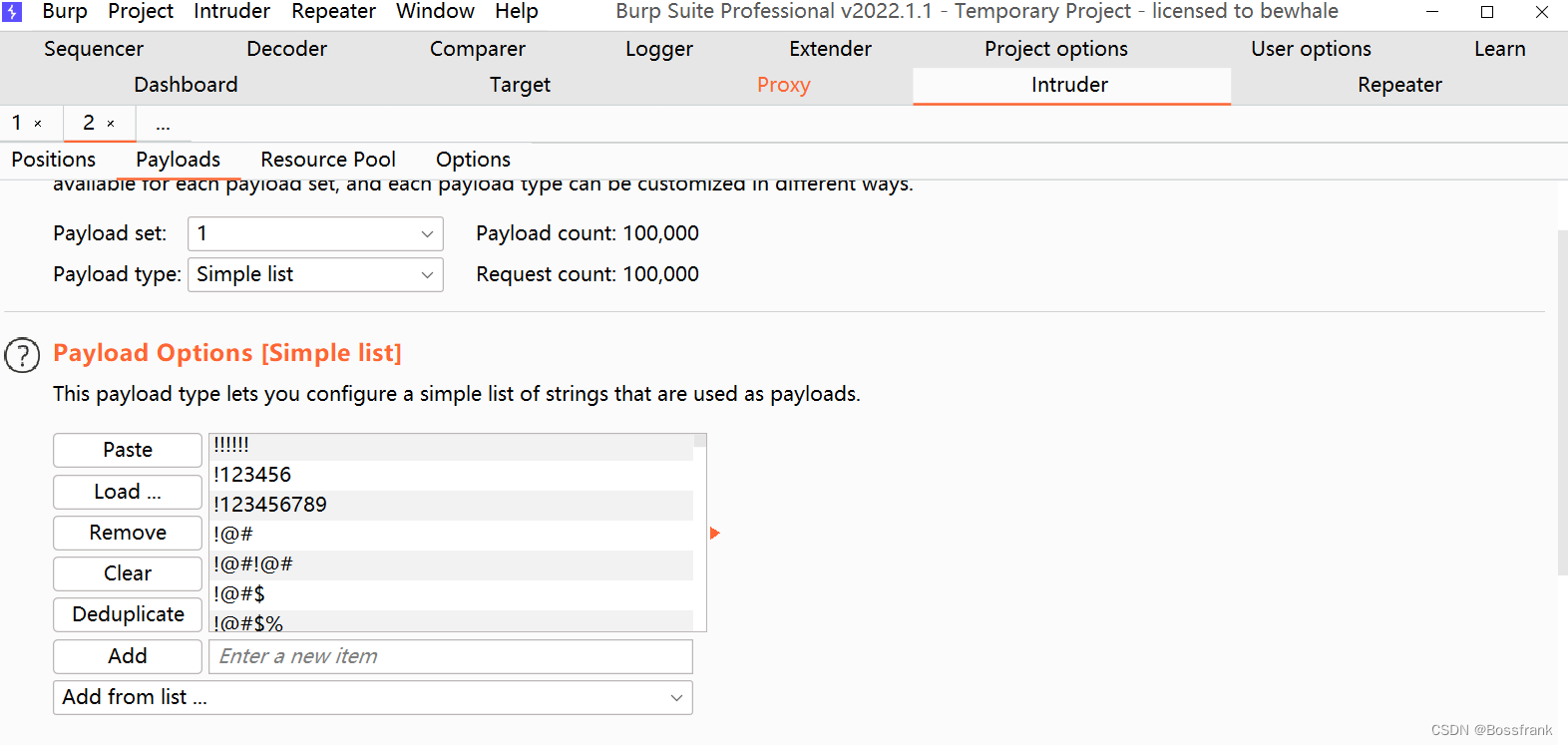The height and width of the screenshot is (745, 1568).
Task: Open the Help menu
Action: (x=517, y=12)
